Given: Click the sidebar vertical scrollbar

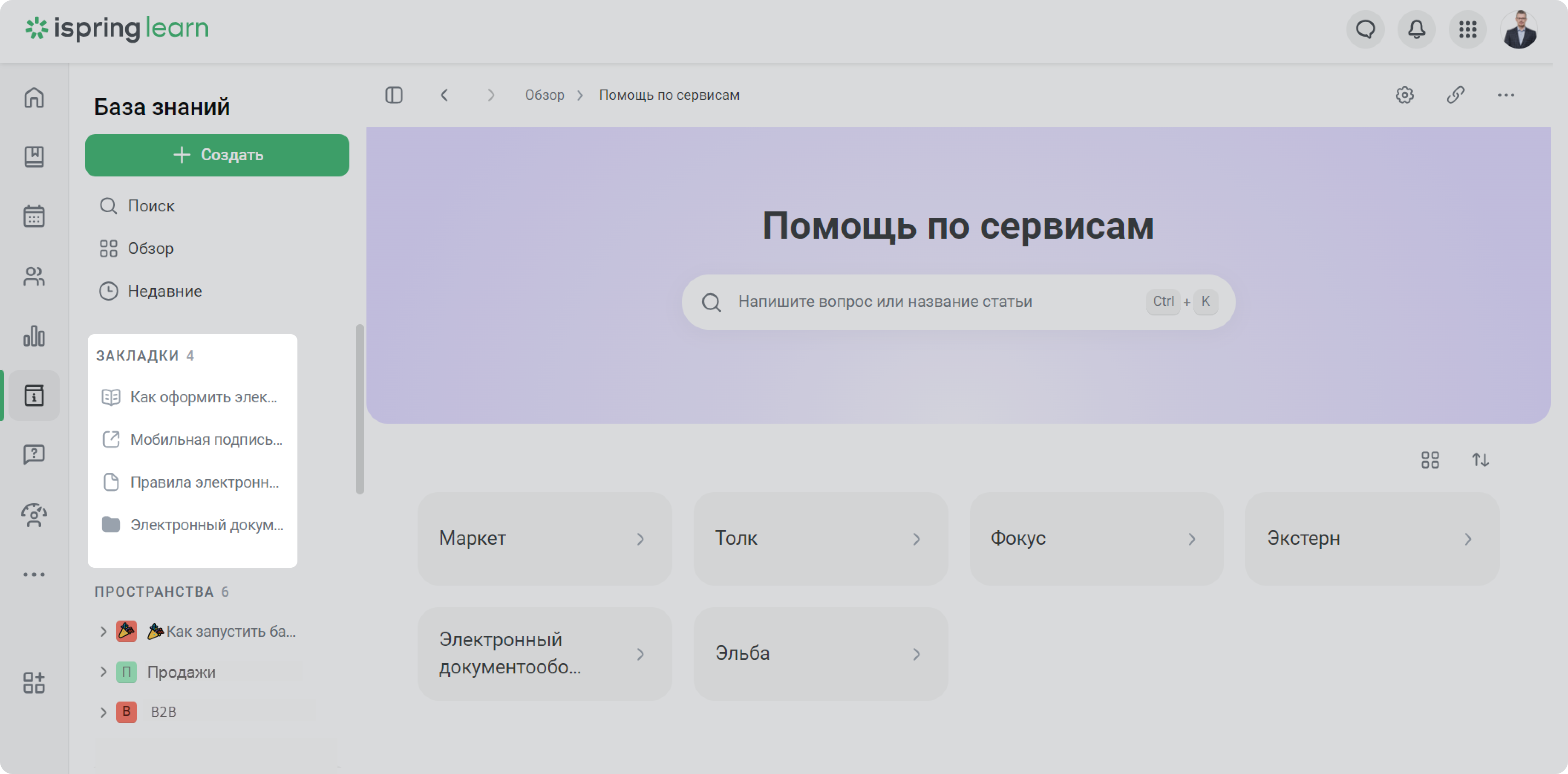Looking at the screenshot, I should tap(360, 409).
